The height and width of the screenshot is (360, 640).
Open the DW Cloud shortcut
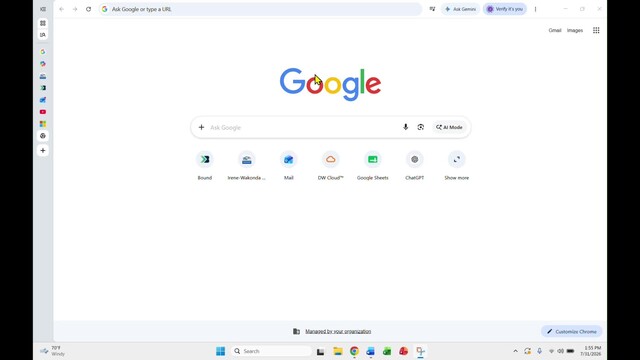[331, 166]
